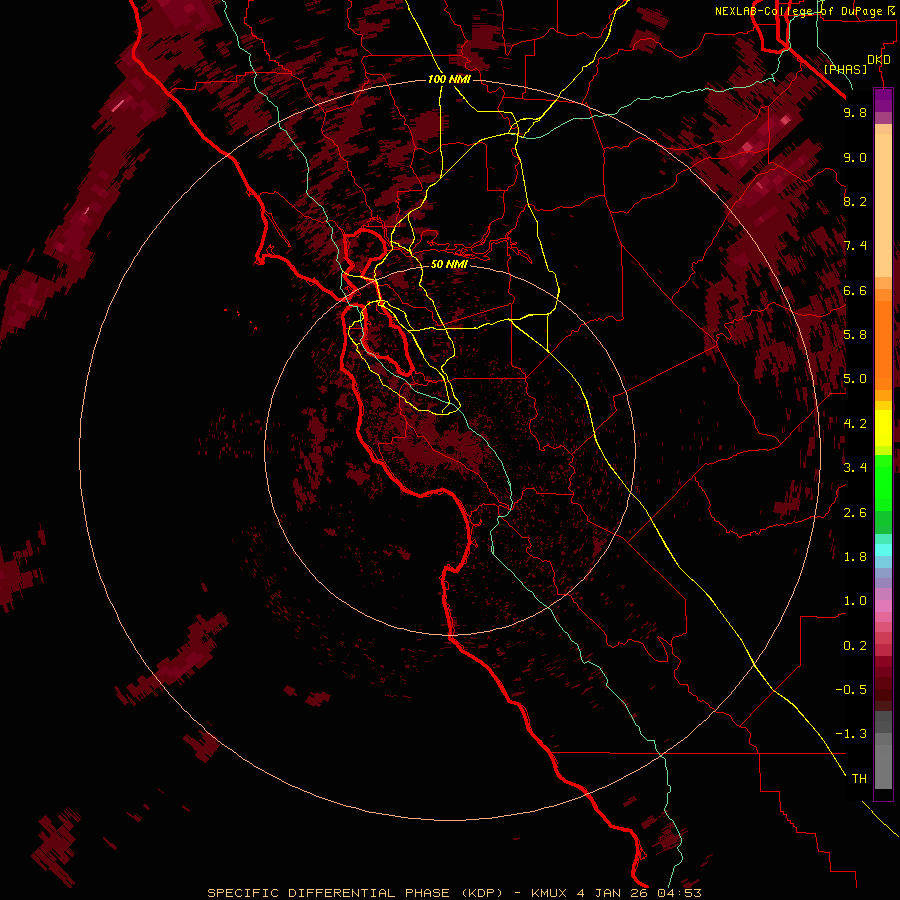Click the 8.2 value on the color scale
Screen dimensions: 900x900
click(x=855, y=201)
